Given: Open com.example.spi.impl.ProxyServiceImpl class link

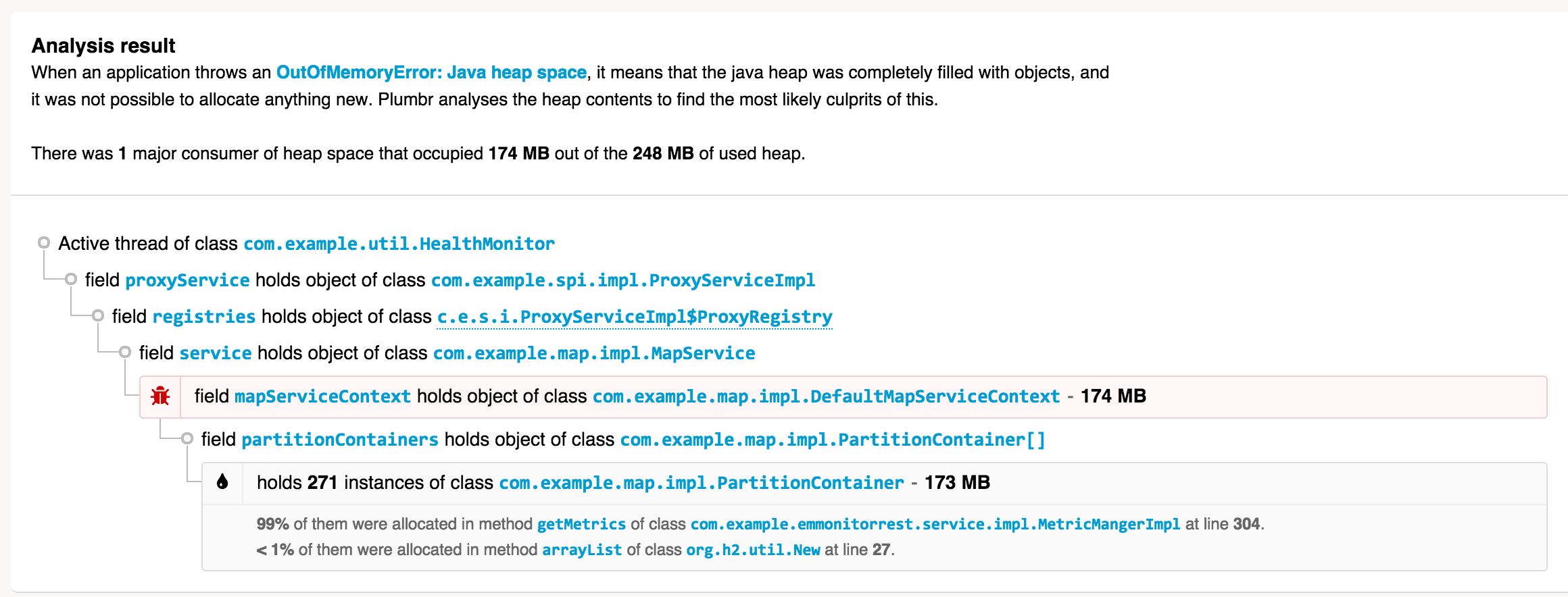Looking at the screenshot, I should point(622,280).
